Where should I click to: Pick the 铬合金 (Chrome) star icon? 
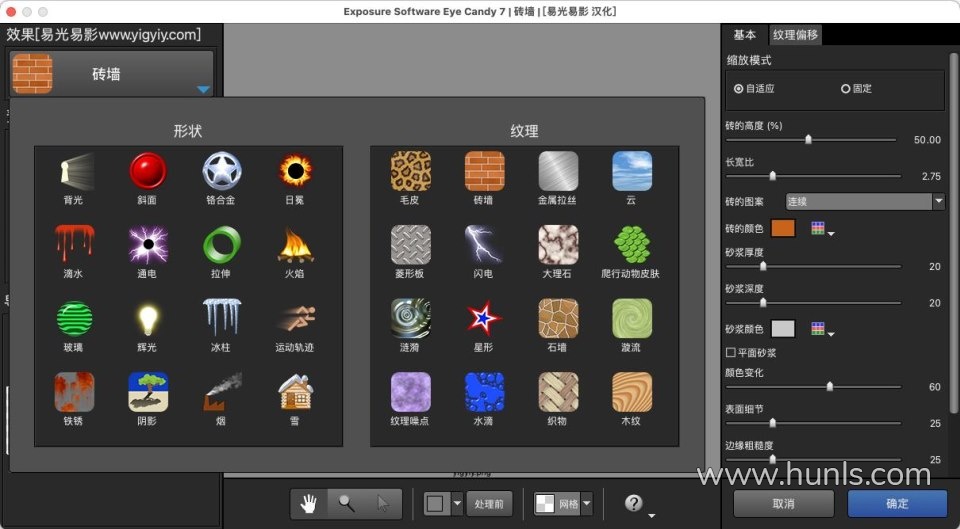coord(222,171)
